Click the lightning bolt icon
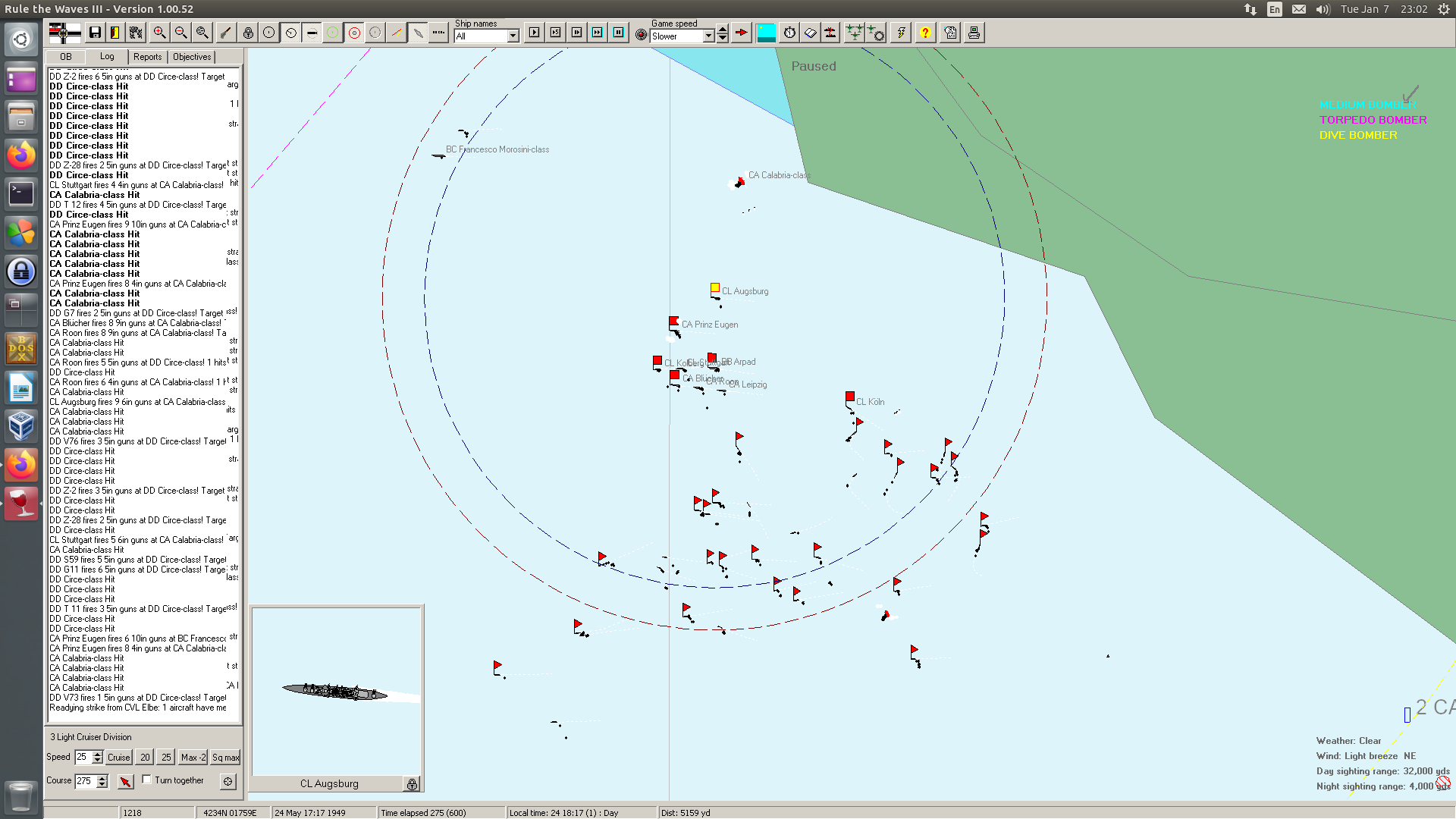Image resolution: width=1456 pixels, height=819 pixels. [901, 33]
